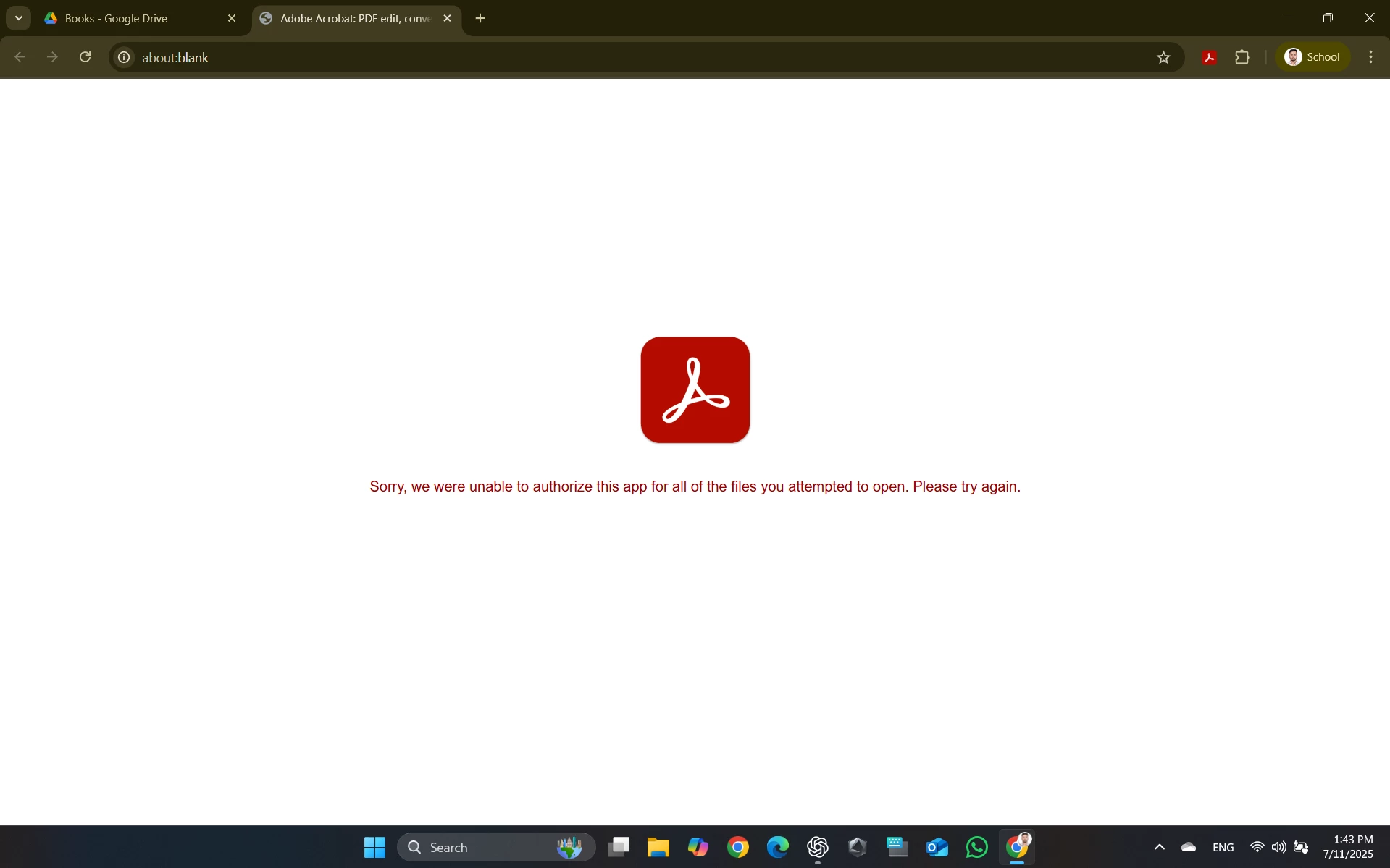Go forward to the next page
The width and height of the screenshot is (1390, 868).
52,57
